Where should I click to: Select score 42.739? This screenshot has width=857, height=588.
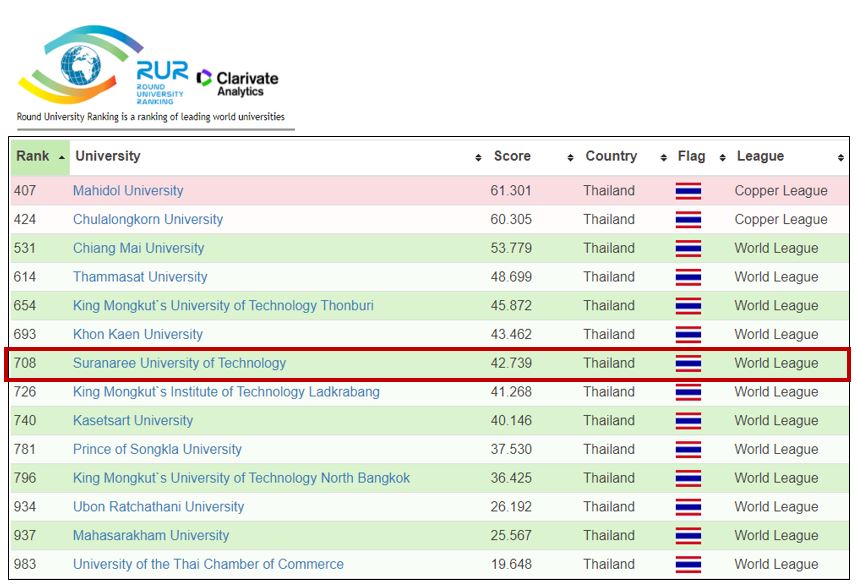coord(511,363)
